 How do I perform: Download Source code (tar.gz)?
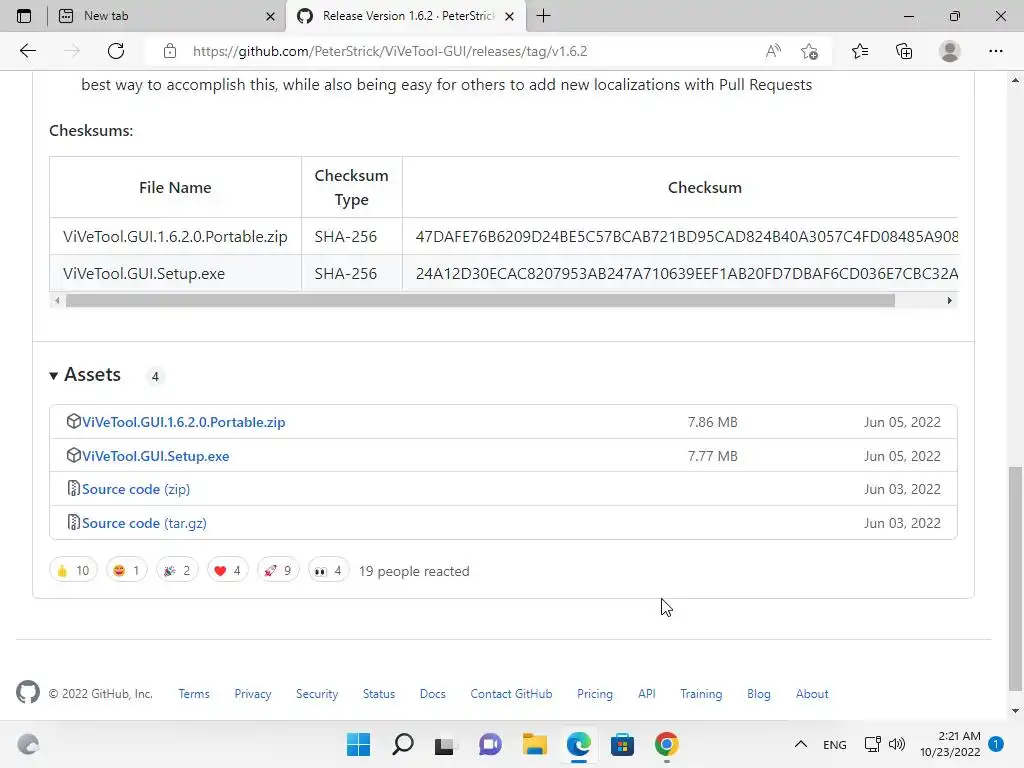pyautogui.click(x=144, y=523)
